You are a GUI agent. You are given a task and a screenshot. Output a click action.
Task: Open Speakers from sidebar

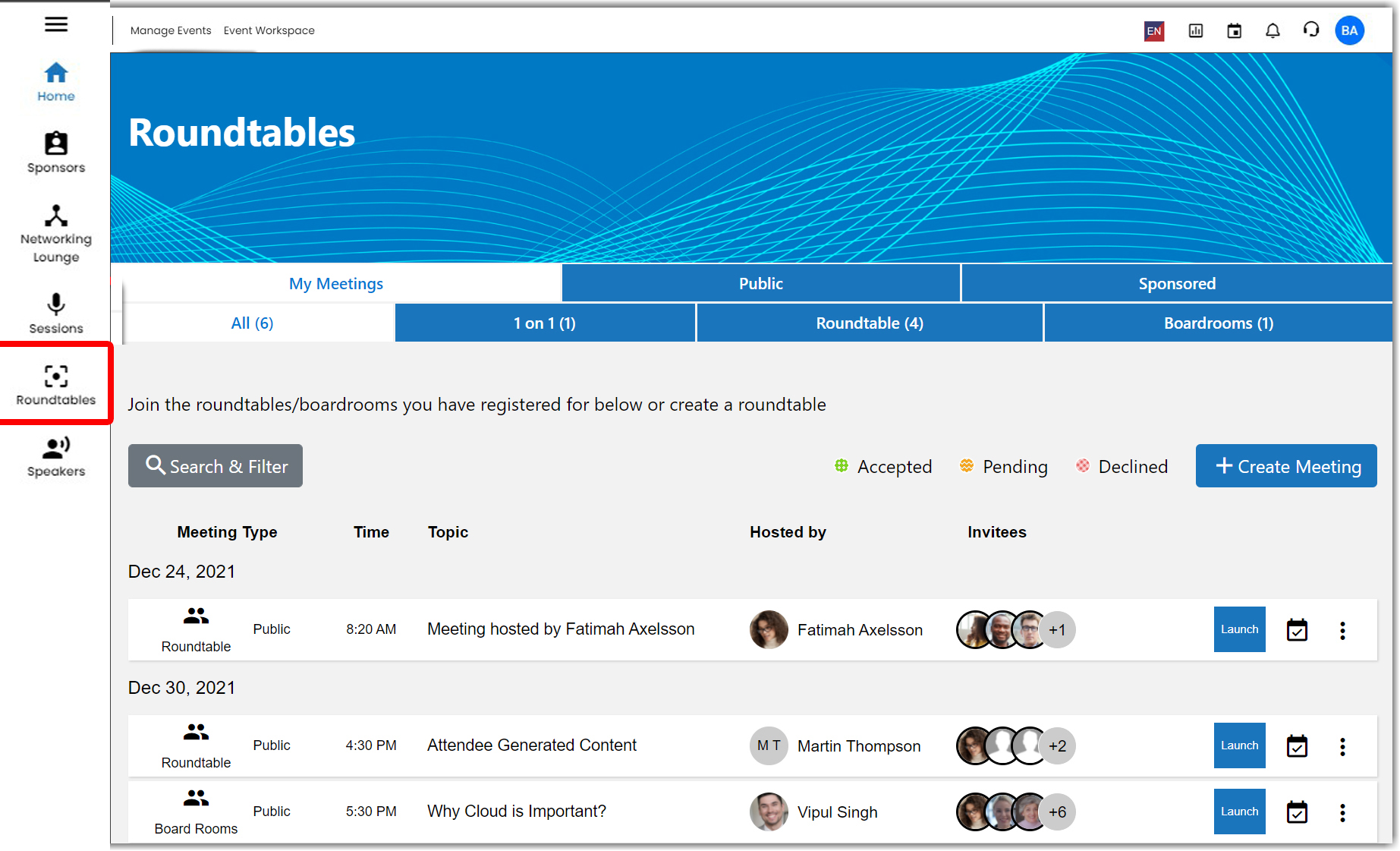tap(55, 457)
